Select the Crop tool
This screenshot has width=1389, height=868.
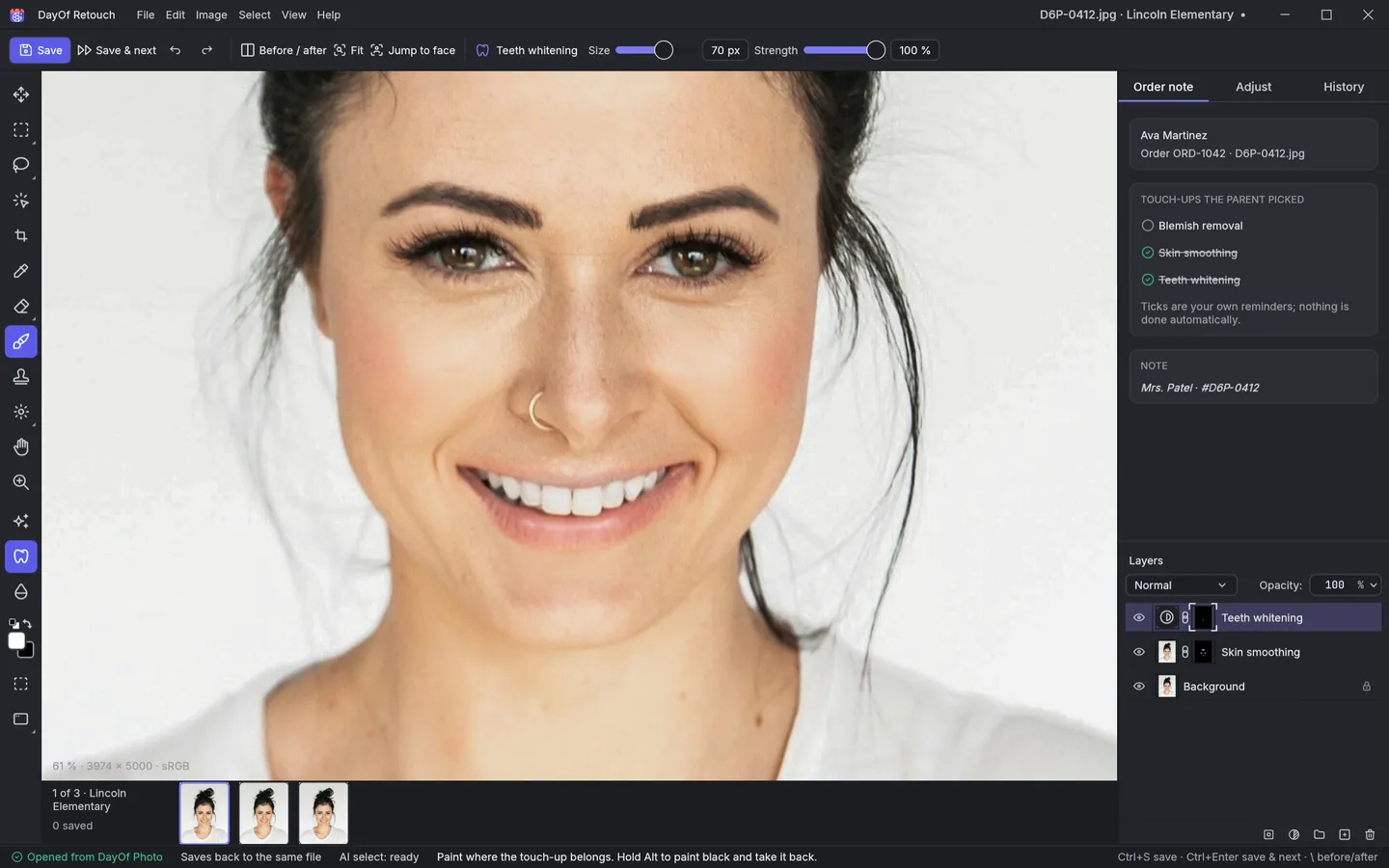point(21,235)
